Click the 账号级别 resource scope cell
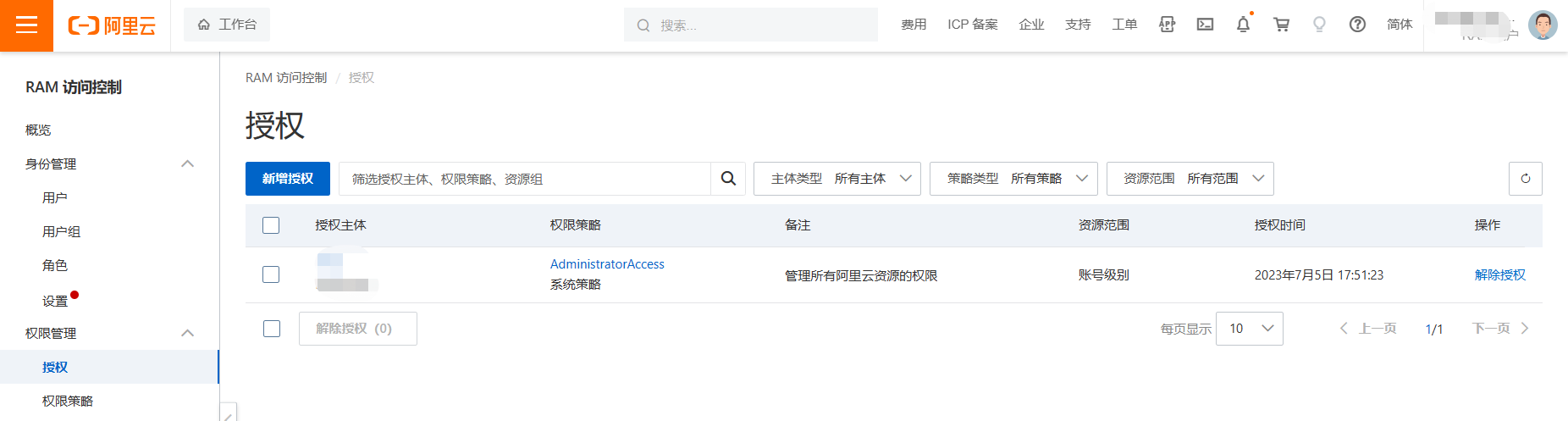Viewport: 1568px width, 421px height. (x=1103, y=274)
